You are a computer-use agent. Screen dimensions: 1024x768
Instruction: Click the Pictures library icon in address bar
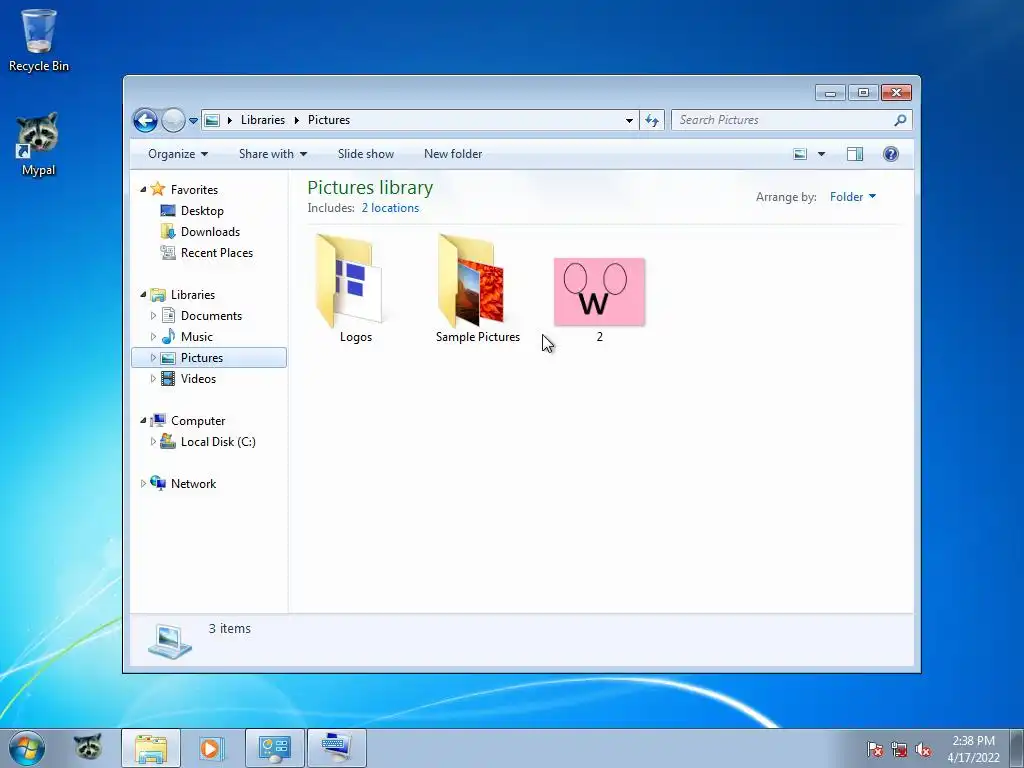(x=212, y=120)
